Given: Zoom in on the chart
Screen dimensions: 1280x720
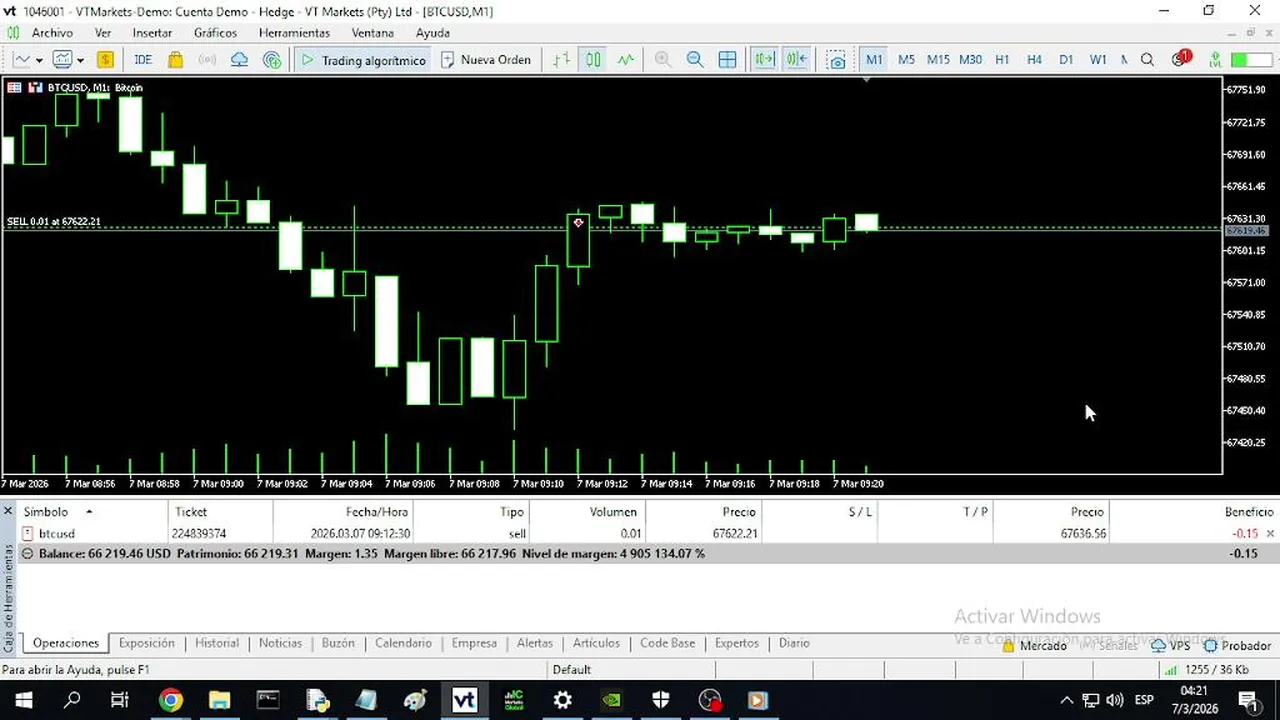Looking at the screenshot, I should coord(663,60).
